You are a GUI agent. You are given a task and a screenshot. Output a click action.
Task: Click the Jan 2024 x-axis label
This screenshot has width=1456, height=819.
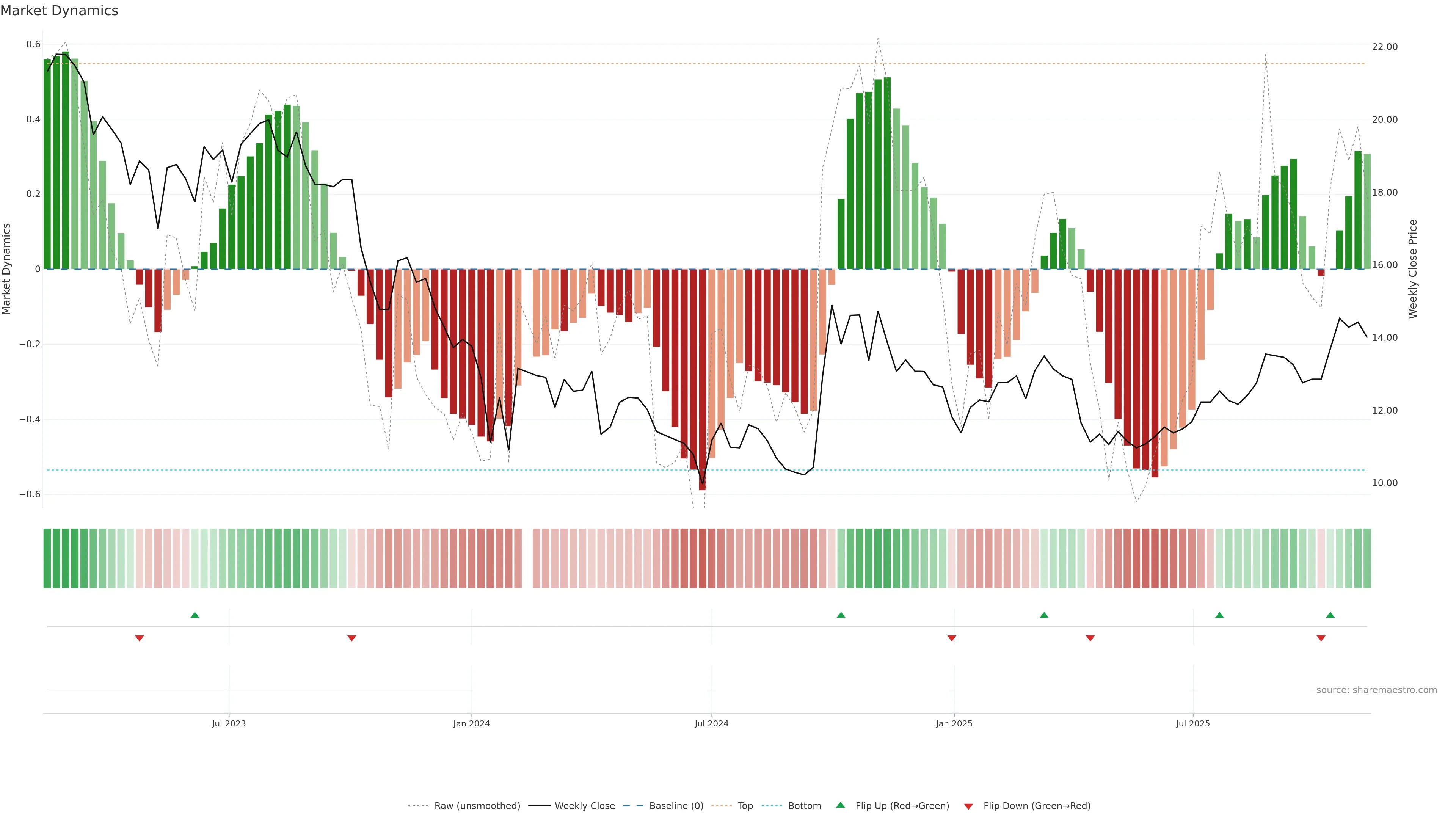click(471, 723)
